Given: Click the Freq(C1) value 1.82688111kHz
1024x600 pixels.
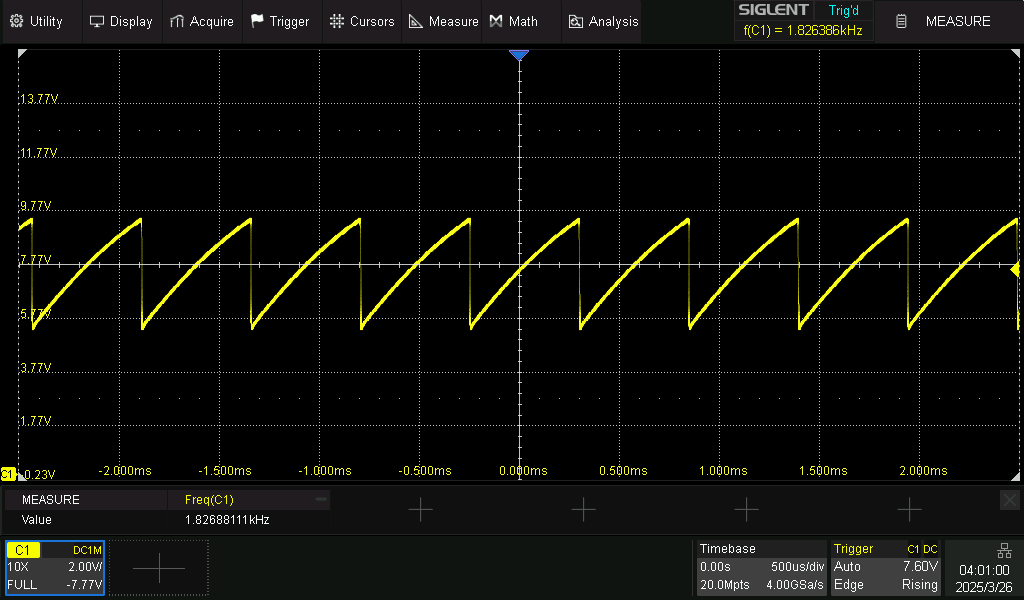Looking at the screenshot, I should 227,520.
